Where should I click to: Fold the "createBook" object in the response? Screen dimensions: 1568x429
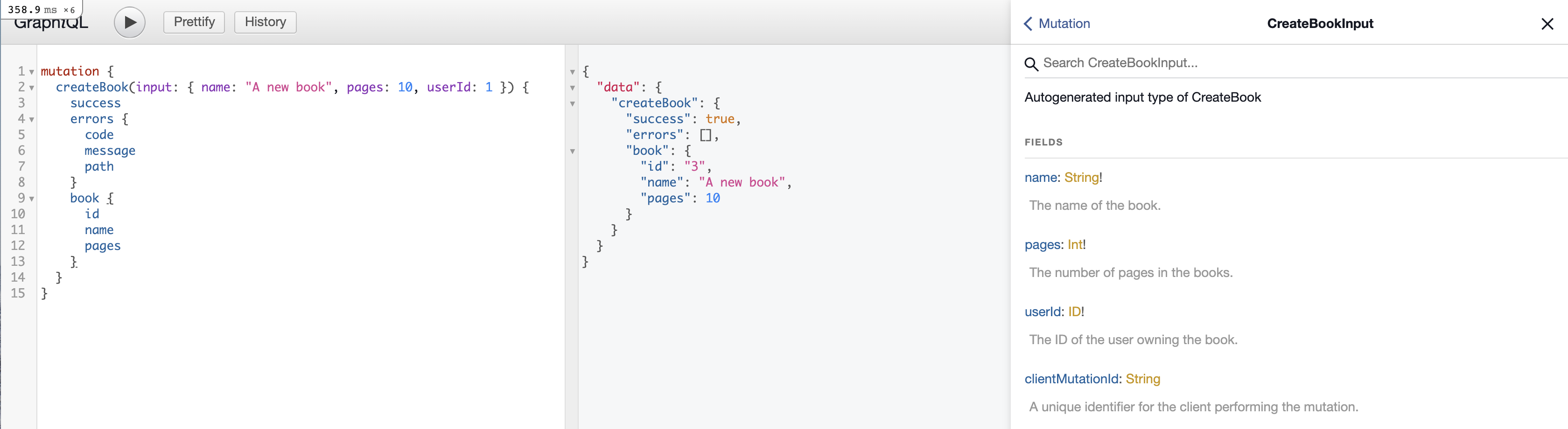[572, 104]
